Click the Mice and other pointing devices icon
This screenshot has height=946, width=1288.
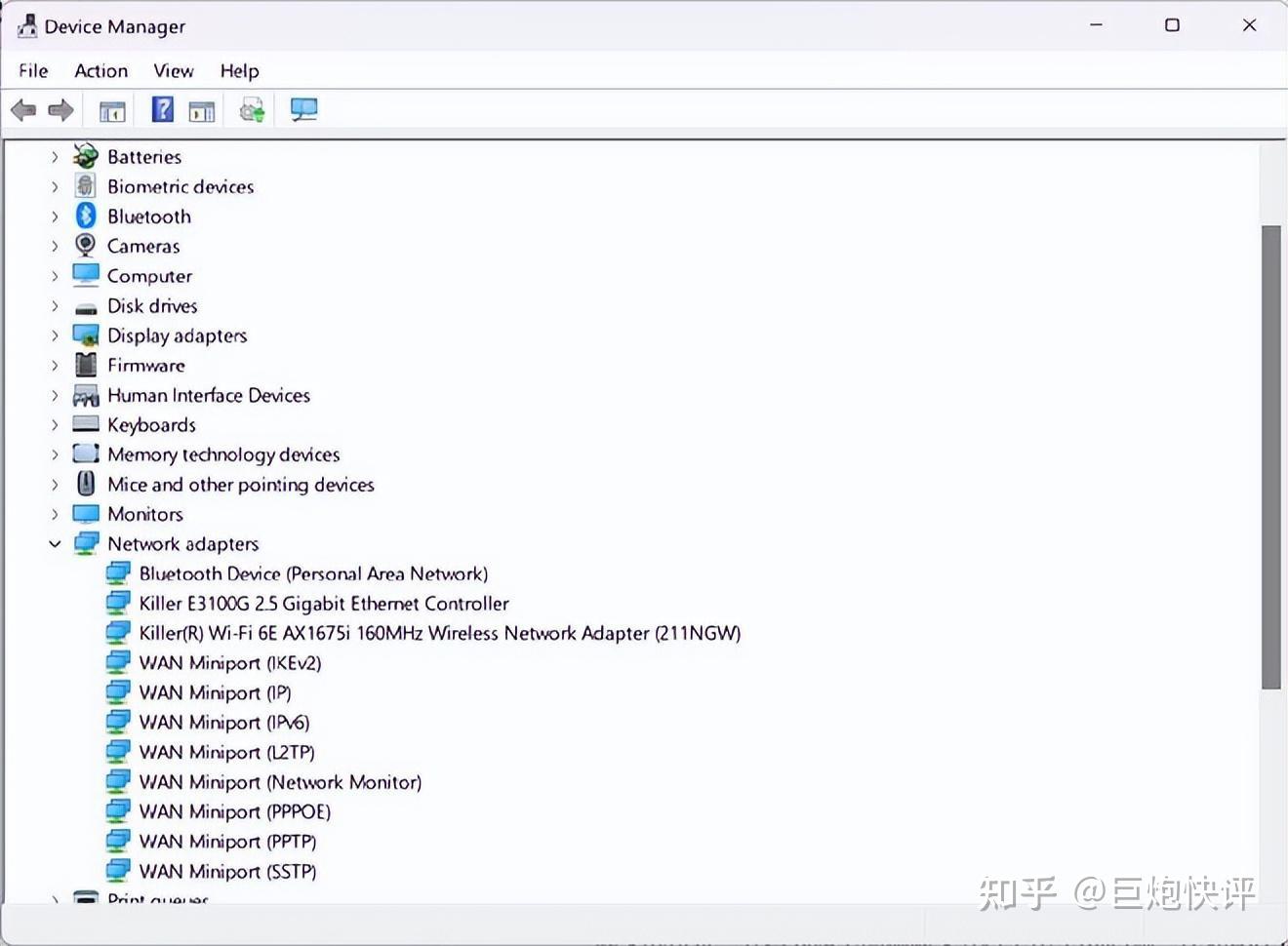pyautogui.click(x=86, y=484)
